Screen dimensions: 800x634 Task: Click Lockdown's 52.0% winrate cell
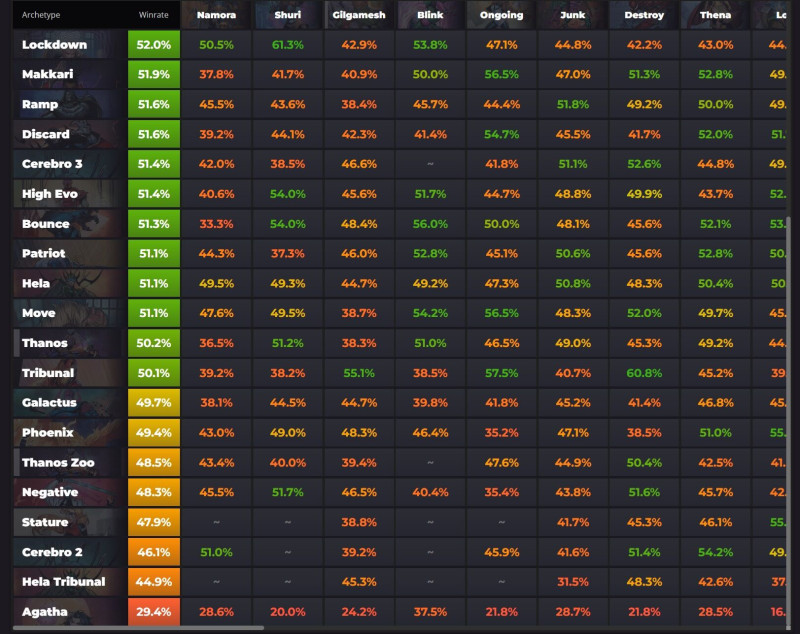pos(154,44)
